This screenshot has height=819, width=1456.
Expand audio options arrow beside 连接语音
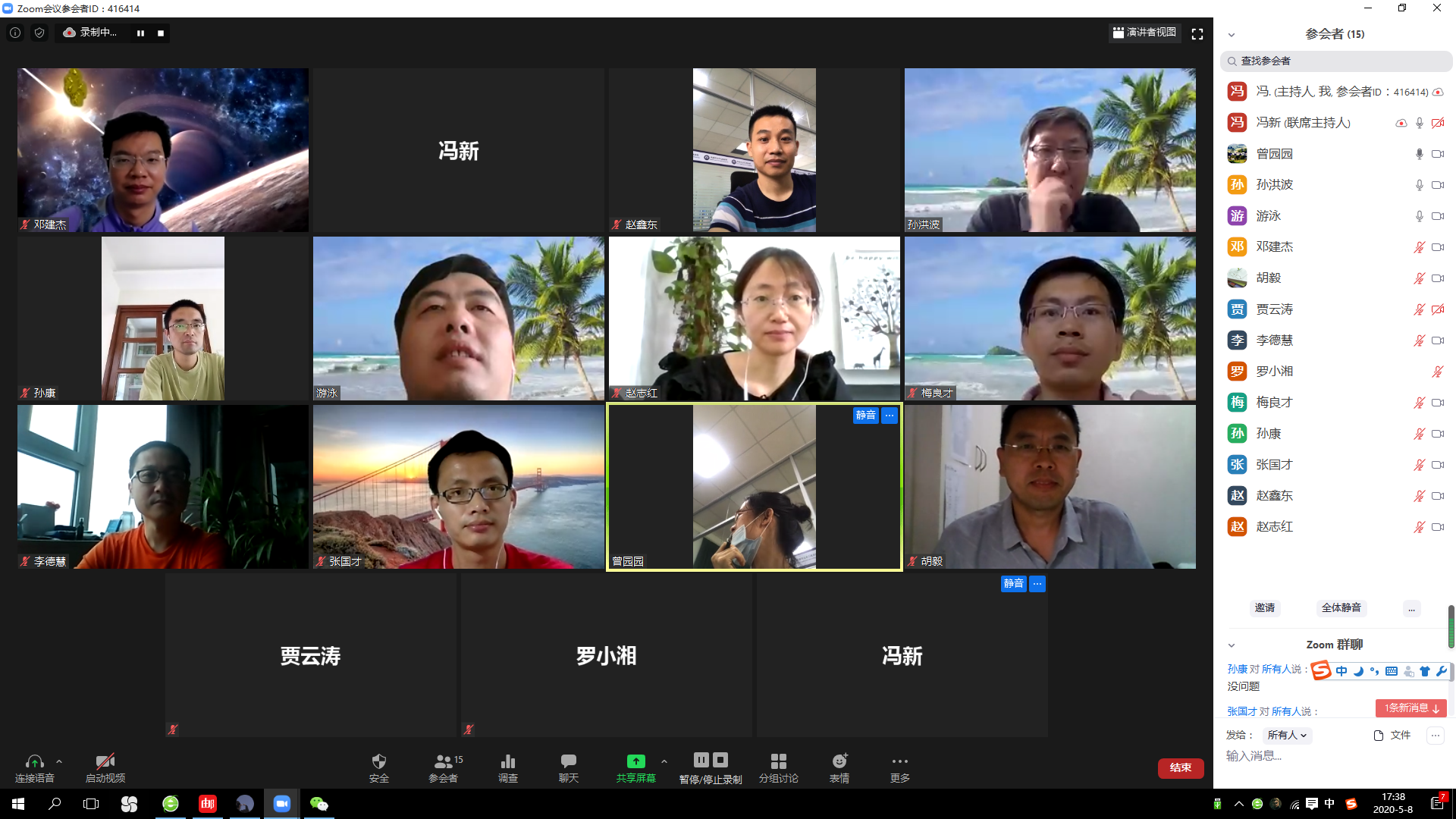[x=59, y=761]
